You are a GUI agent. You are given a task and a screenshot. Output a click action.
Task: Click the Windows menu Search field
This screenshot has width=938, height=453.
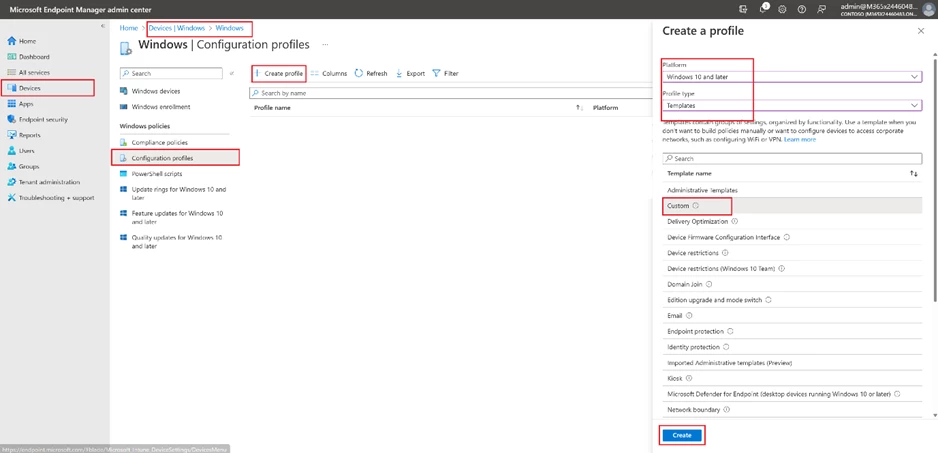[171, 74]
